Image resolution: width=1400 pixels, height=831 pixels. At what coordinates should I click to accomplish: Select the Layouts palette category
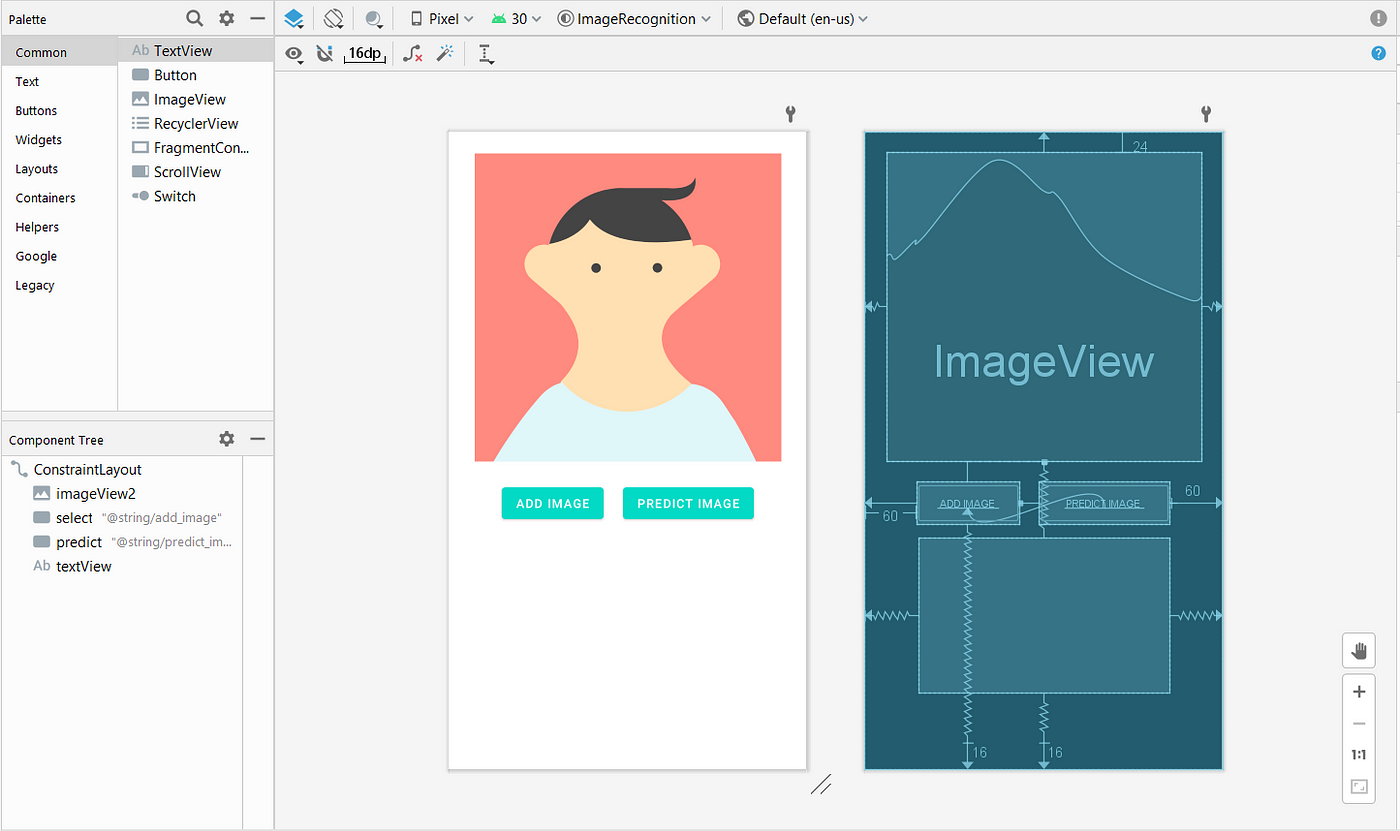click(x=37, y=169)
